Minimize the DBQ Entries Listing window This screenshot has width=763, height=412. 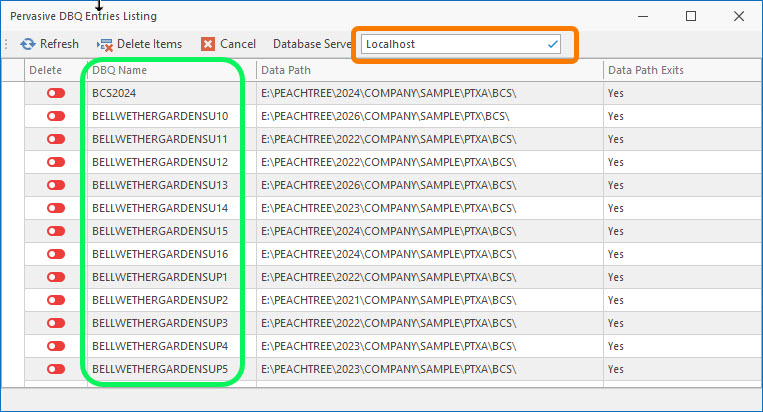(644, 16)
